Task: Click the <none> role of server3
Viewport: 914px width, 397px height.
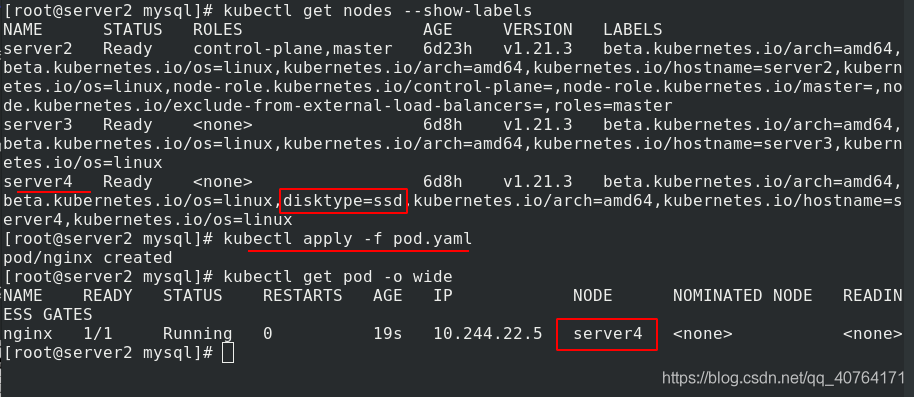Action: pos(223,125)
